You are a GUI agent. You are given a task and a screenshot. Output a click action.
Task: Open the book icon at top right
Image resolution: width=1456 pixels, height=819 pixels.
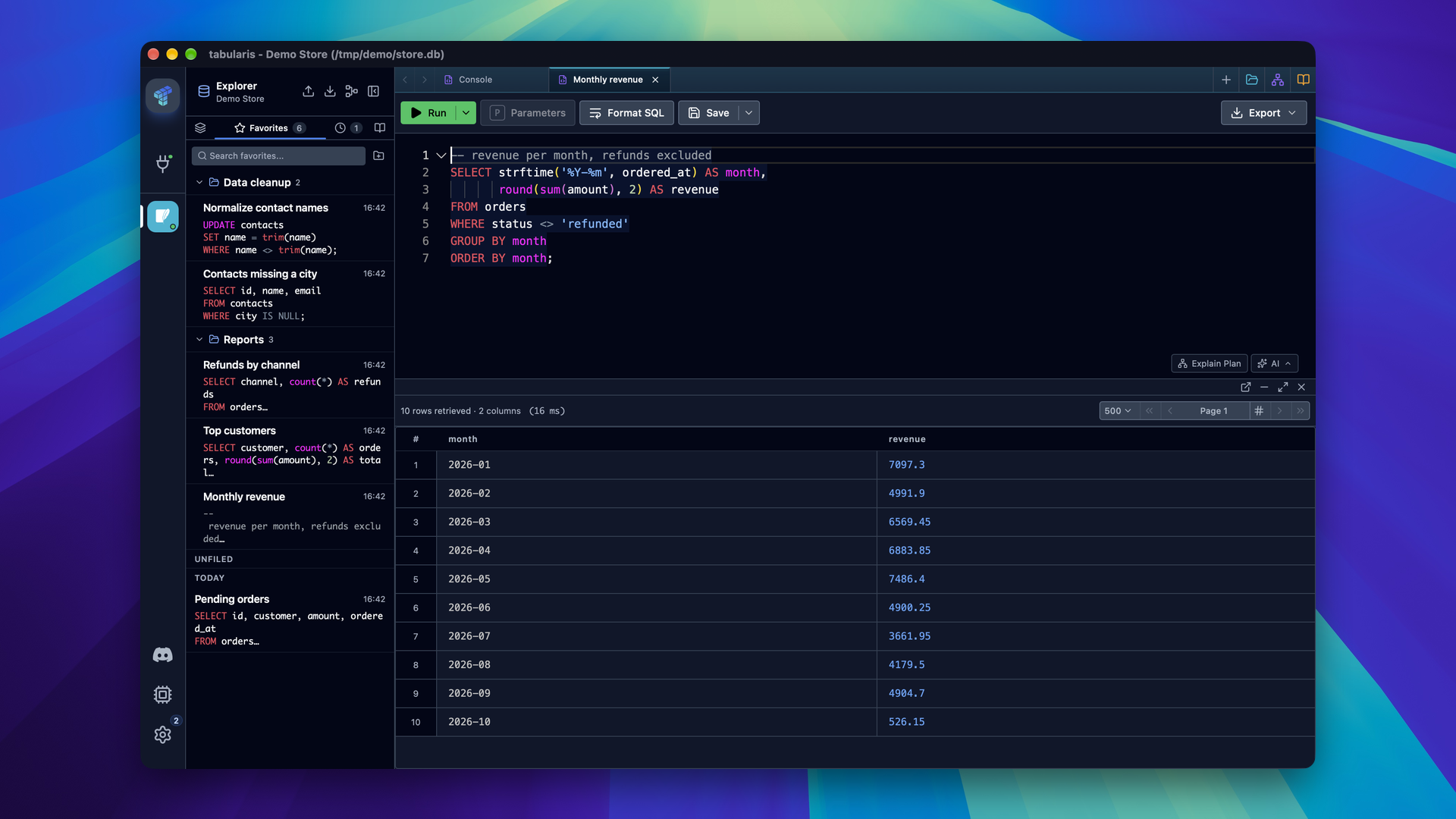pos(1303,80)
